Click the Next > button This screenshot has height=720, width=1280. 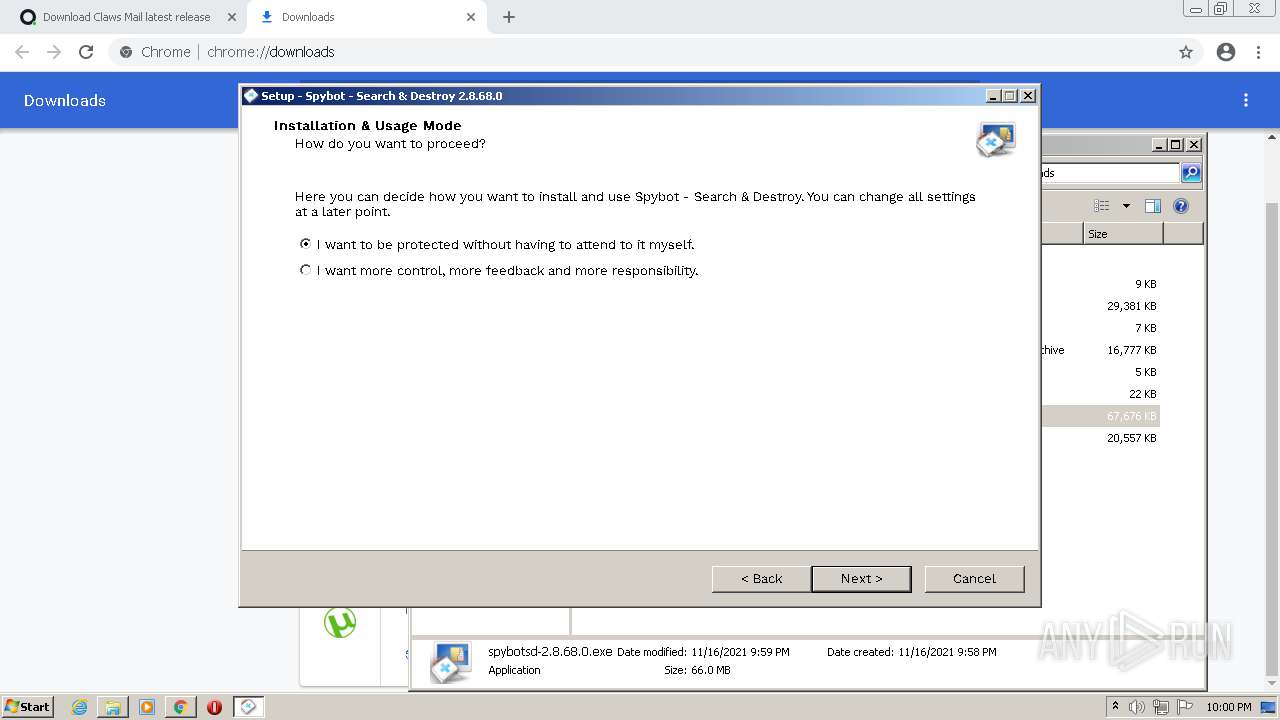click(x=861, y=578)
